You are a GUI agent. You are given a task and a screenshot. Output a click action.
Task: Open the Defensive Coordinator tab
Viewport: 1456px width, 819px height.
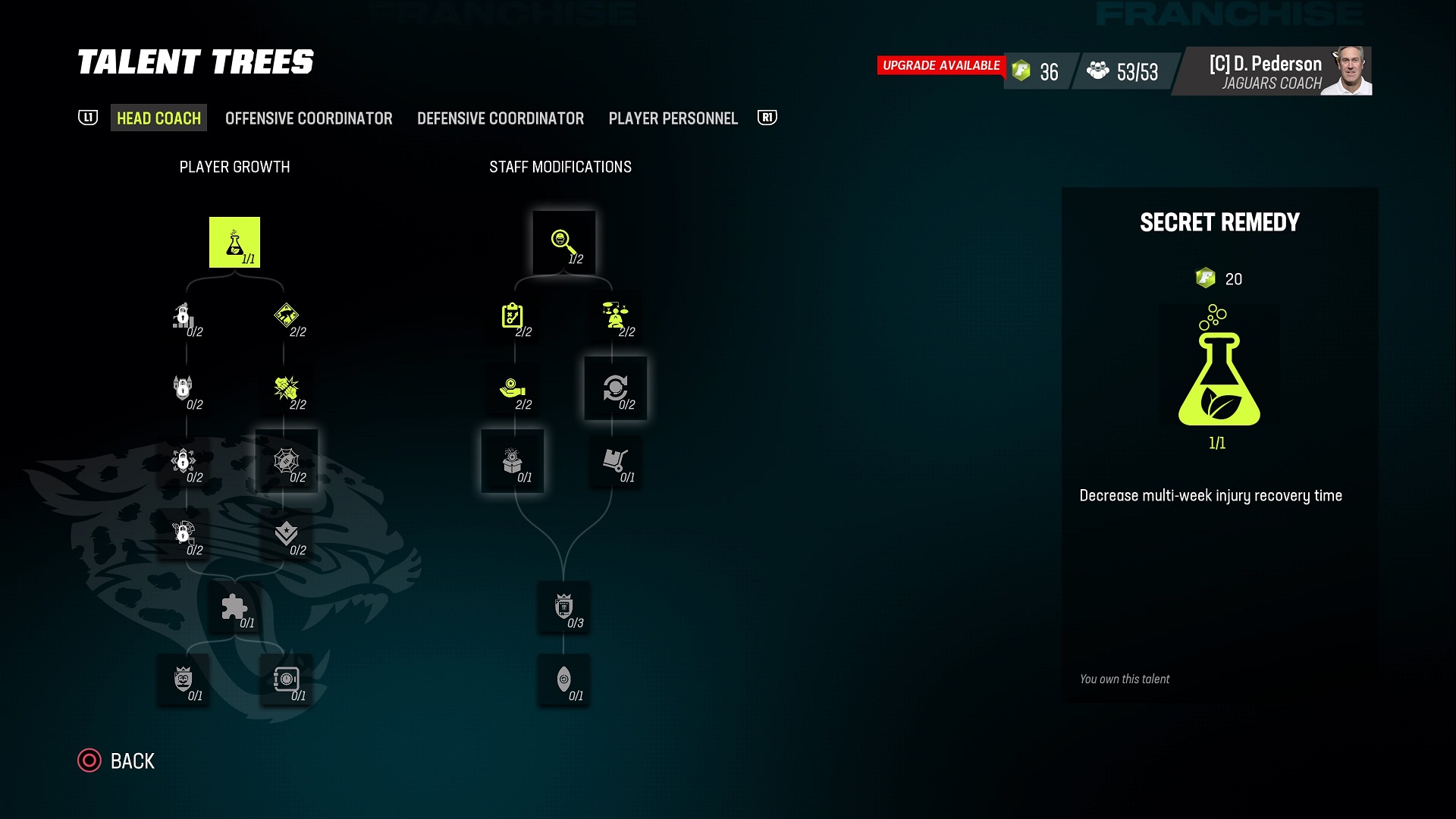coord(500,118)
